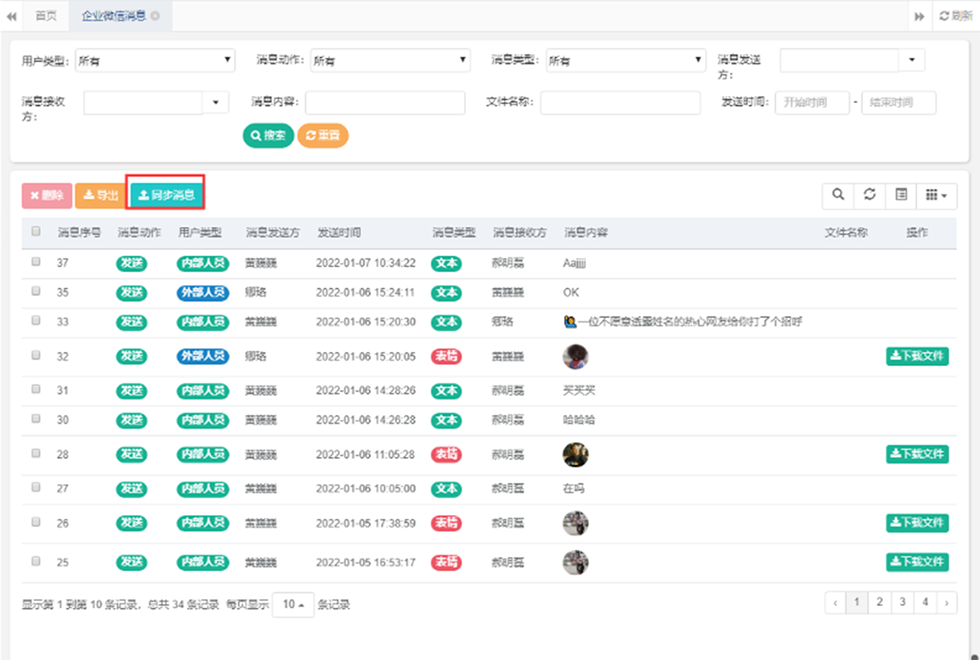Check the select-all header checkbox
This screenshot has height=660, width=980.
tap(36, 232)
